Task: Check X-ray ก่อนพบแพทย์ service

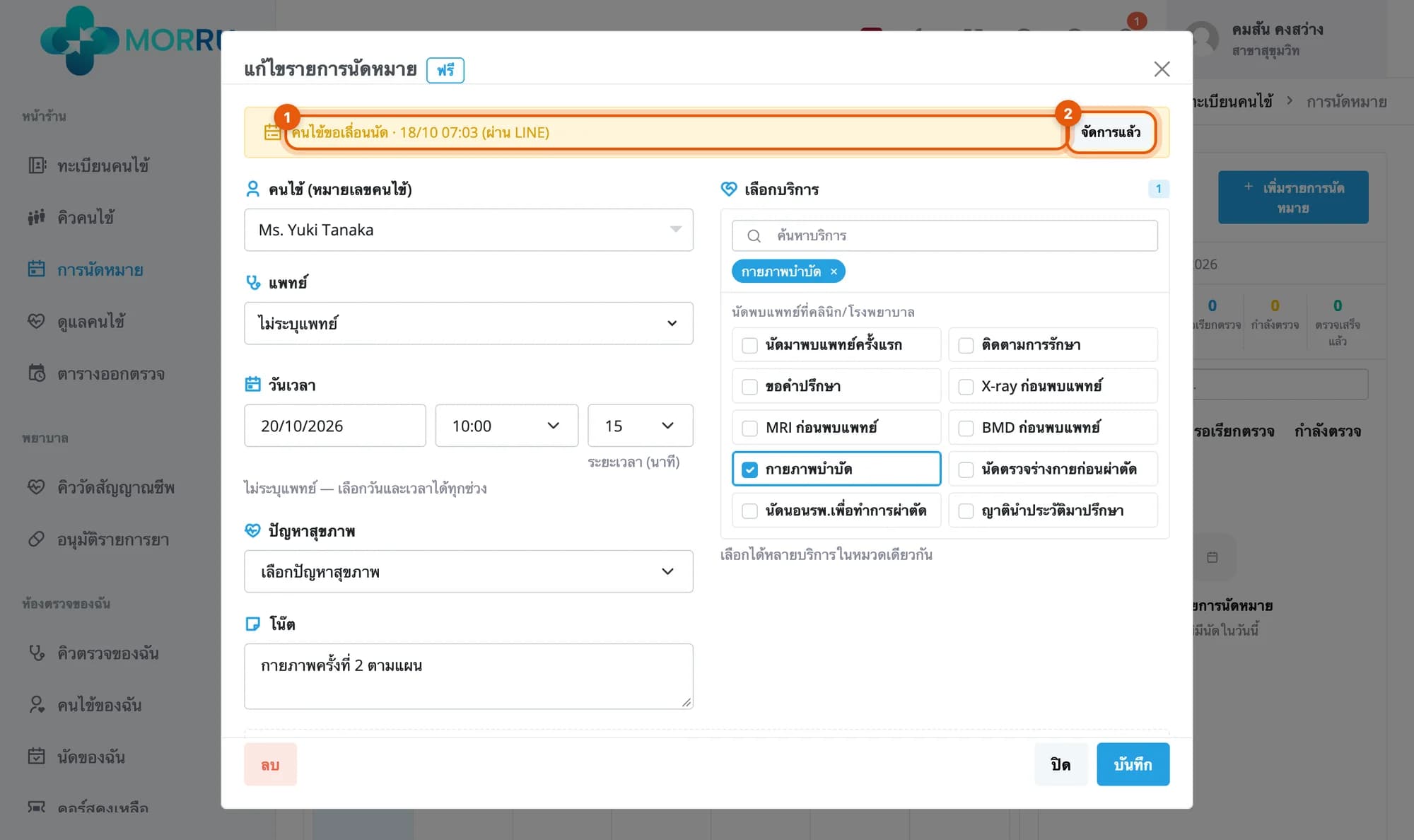Action: click(x=966, y=387)
